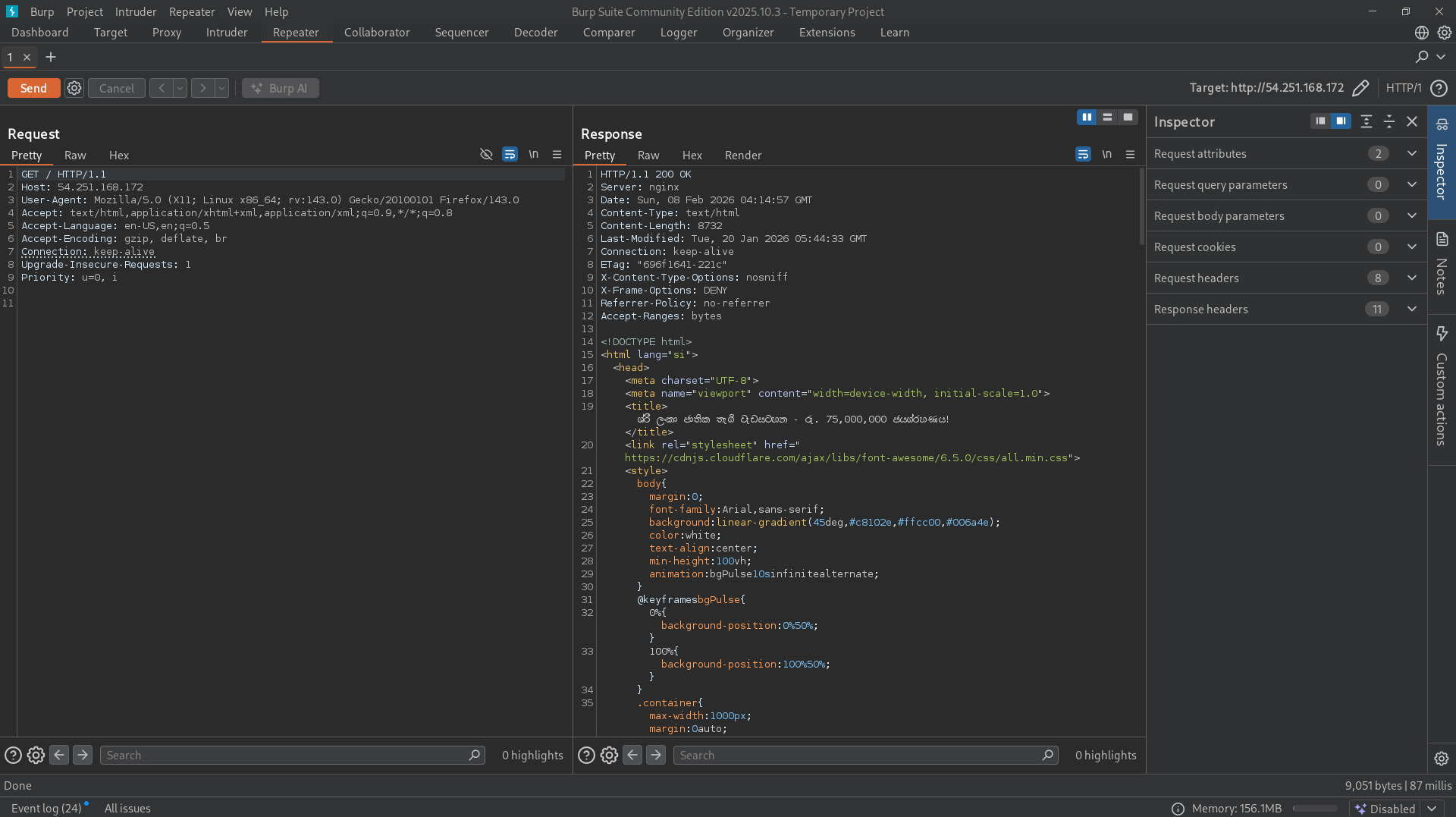Viewport: 1456px width, 817px height.
Task: Open the Proxy tab
Action: pyautogui.click(x=166, y=33)
